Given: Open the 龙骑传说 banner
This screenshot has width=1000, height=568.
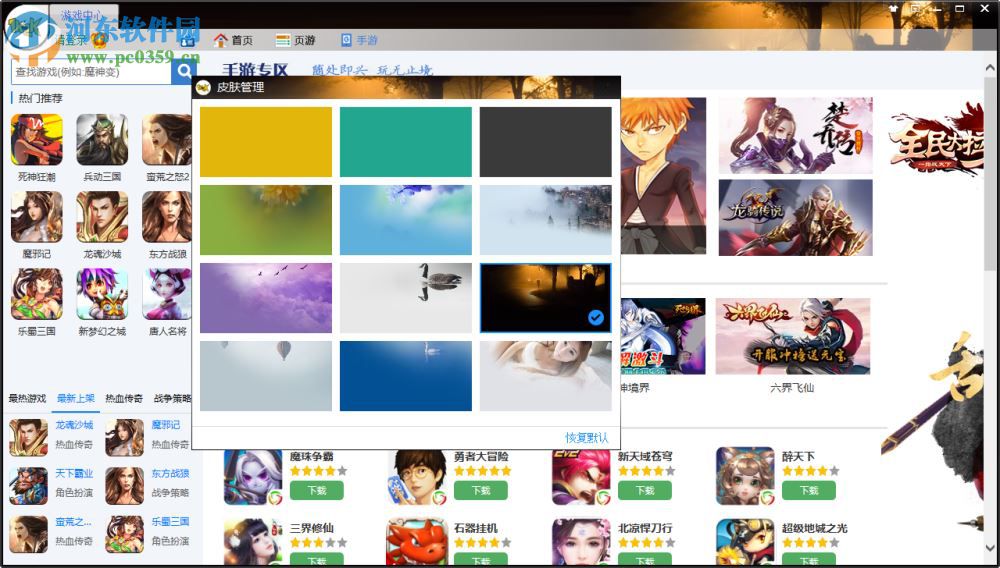Looking at the screenshot, I should (795, 217).
